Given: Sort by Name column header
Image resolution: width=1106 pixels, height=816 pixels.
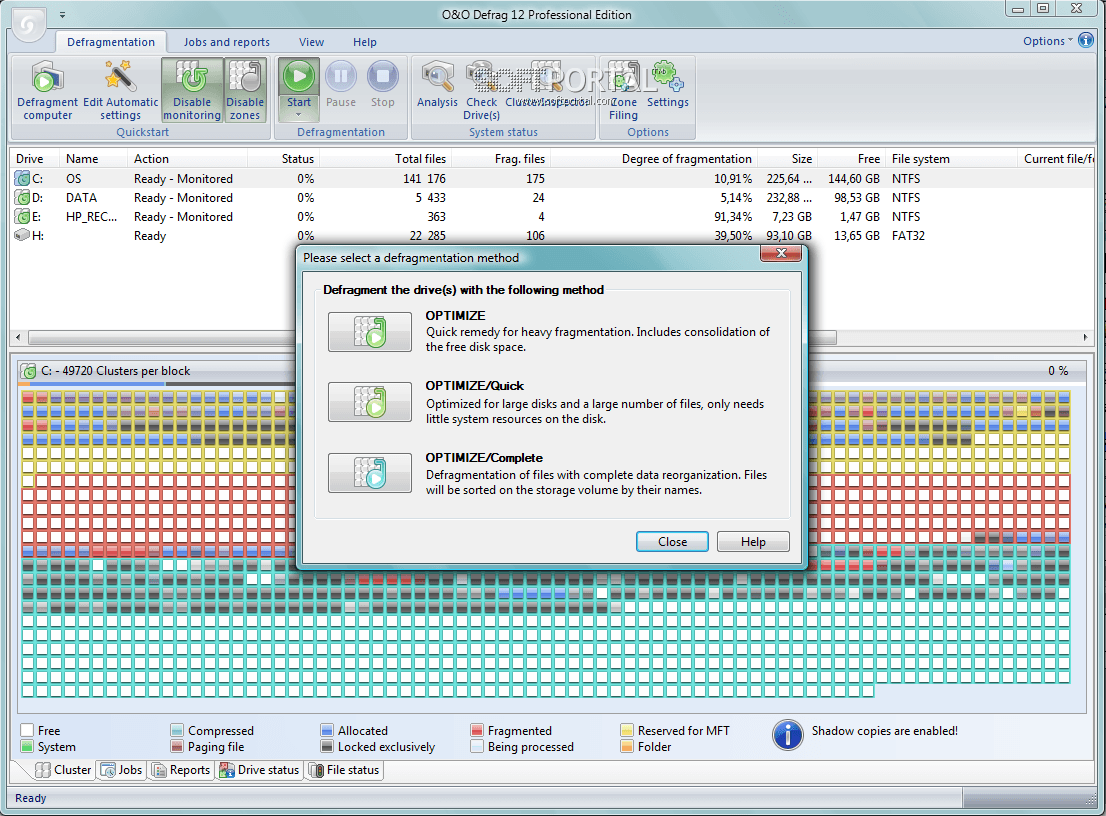Looking at the screenshot, I should point(93,159).
